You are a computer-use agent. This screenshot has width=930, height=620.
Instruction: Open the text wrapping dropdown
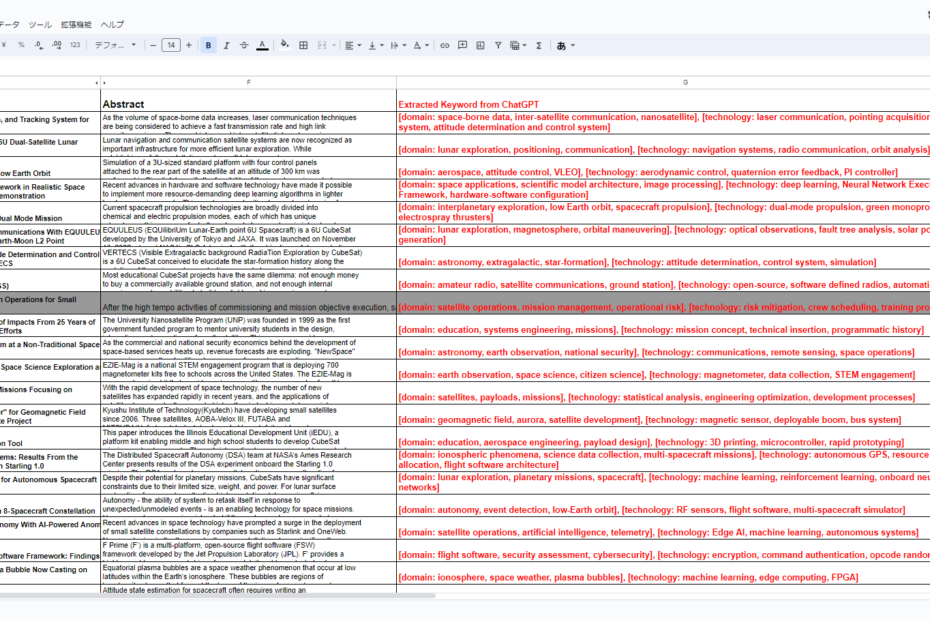click(x=398, y=45)
